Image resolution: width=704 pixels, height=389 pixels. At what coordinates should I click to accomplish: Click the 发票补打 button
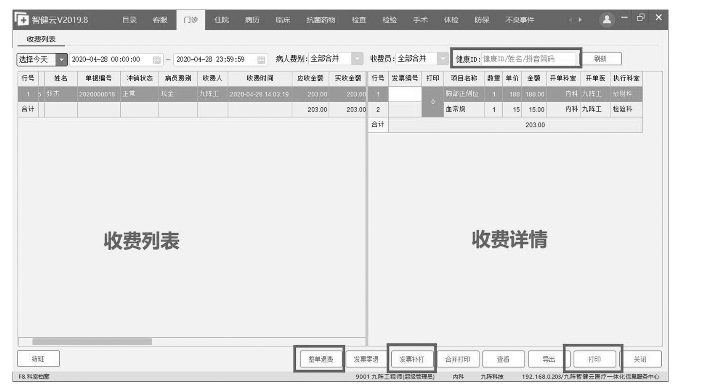coord(411,359)
